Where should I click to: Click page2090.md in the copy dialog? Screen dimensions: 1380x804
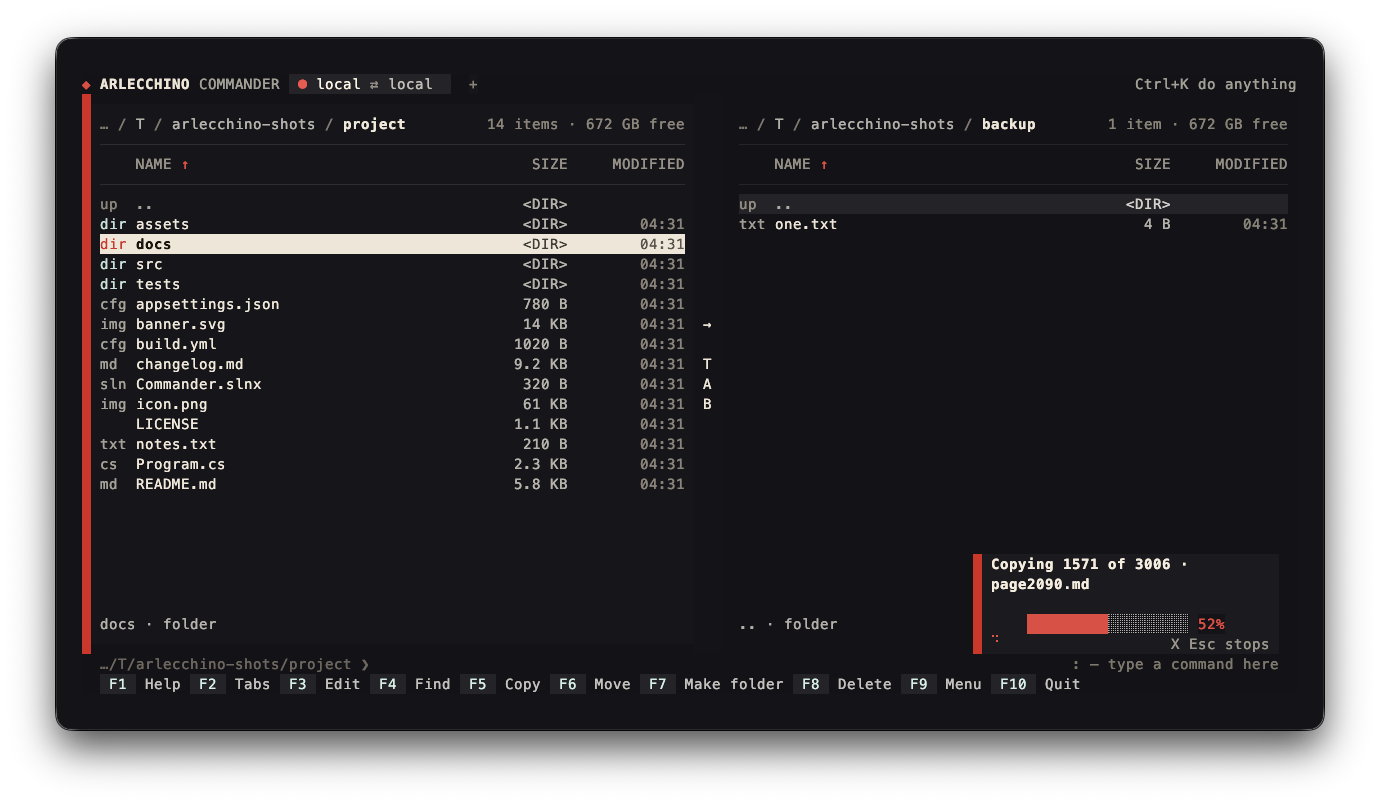point(1040,584)
